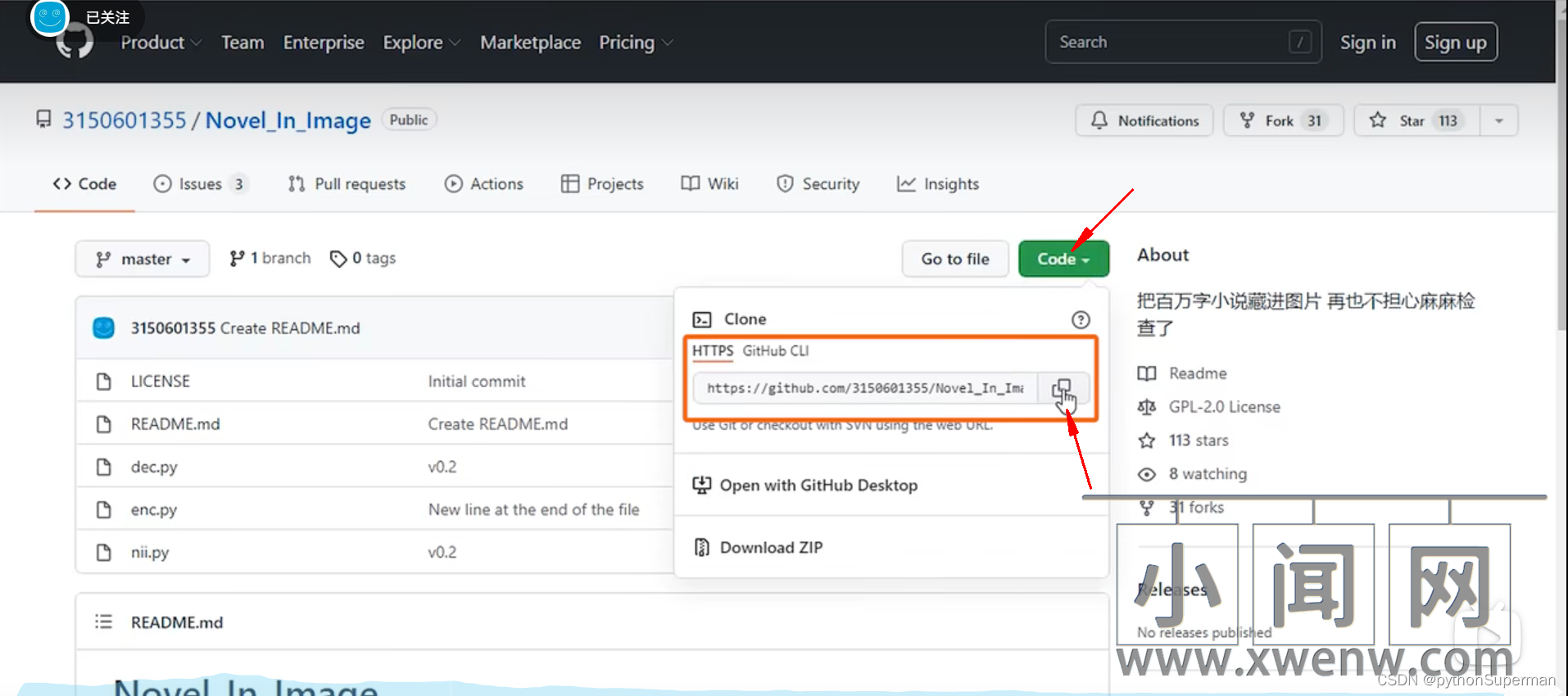The width and height of the screenshot is (1568, 696).
Task: Click the v0.2 commit message for nii.py
Action: [x=442, y=552]
